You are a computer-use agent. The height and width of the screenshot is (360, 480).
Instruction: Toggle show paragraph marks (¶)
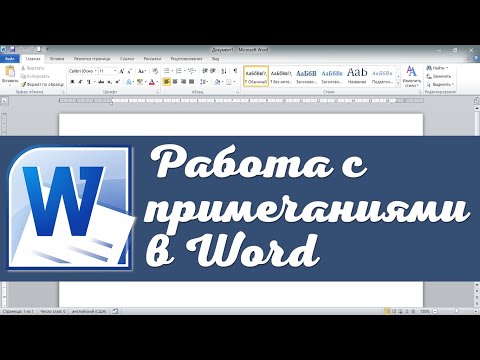pyautogui.click(x=235, y=71)
